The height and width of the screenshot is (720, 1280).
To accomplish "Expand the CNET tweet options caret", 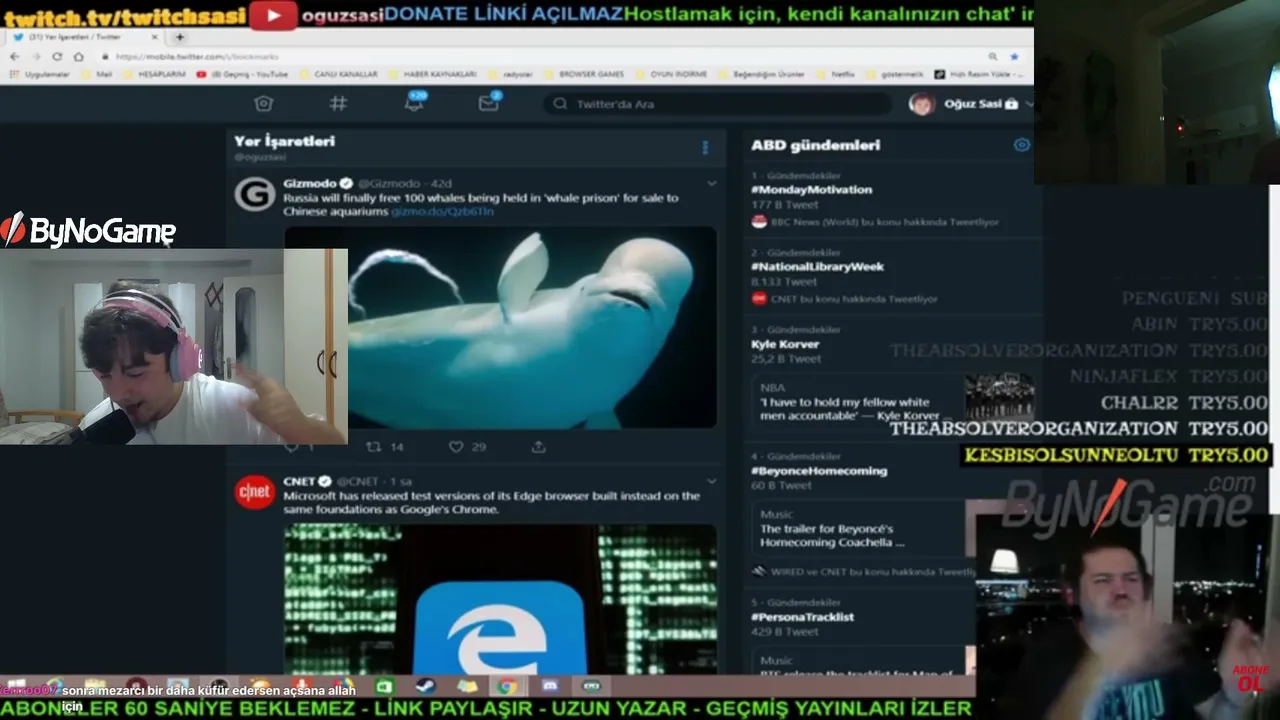I will click(x=712, y=481).
